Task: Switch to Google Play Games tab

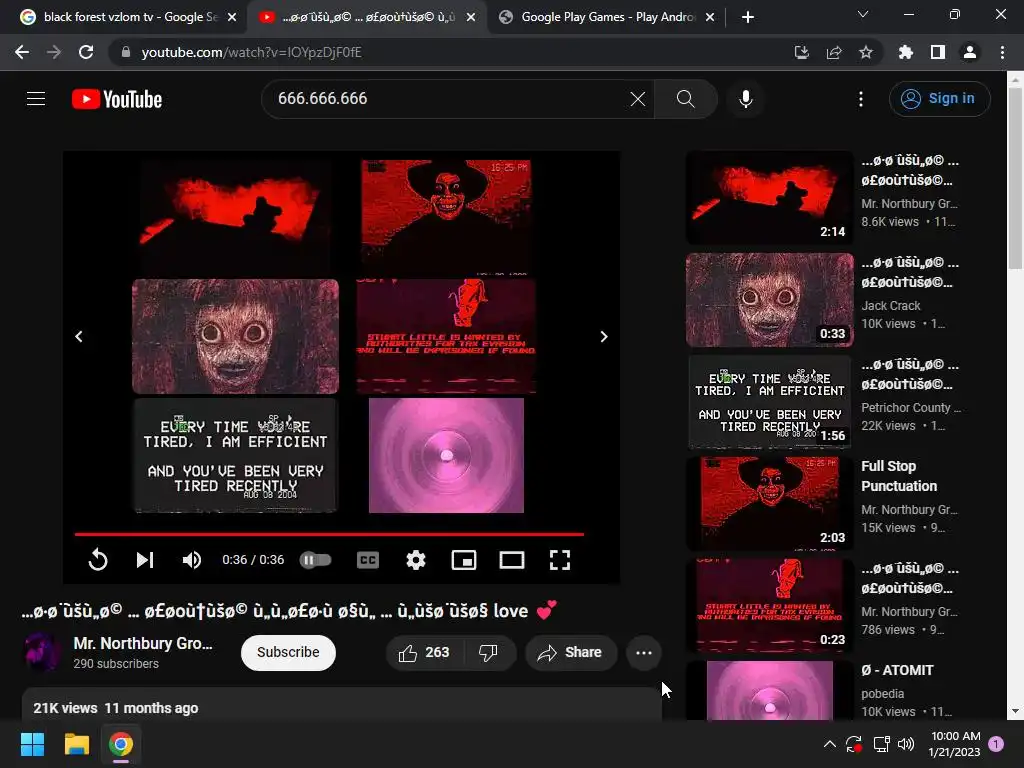Action: 607,17
